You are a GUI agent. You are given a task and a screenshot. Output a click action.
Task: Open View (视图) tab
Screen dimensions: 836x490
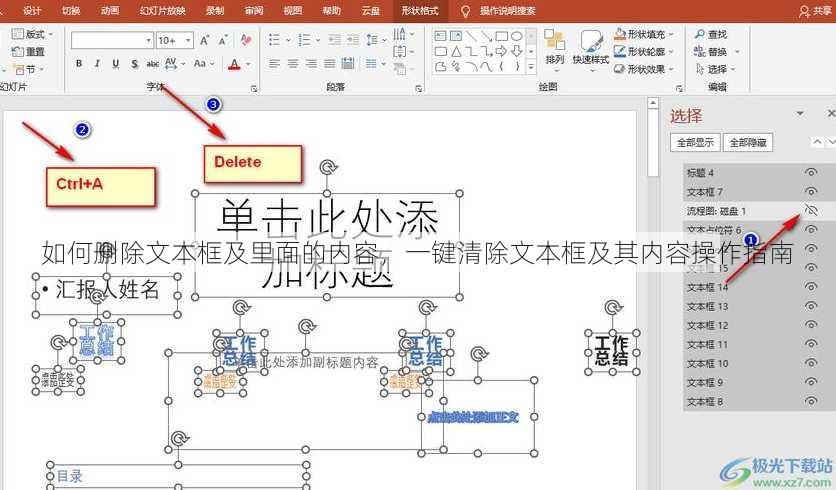tap(293, 11)
